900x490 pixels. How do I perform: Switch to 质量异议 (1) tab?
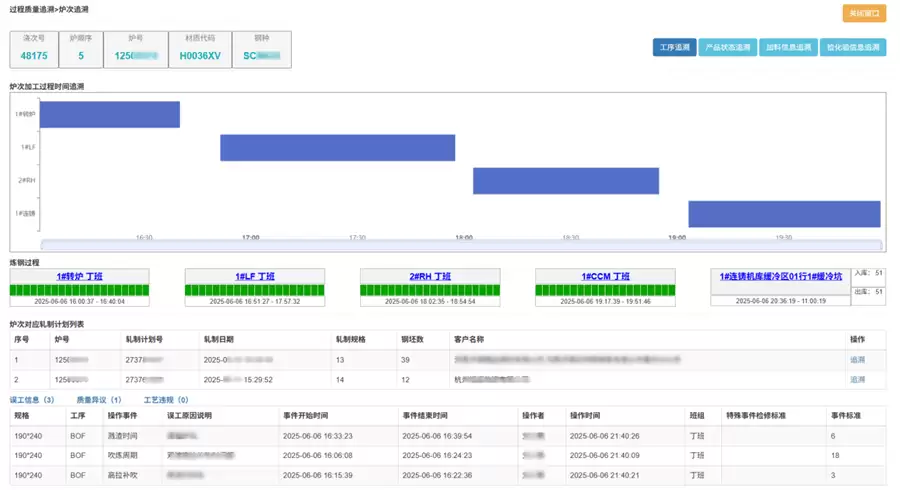(99, 400)
